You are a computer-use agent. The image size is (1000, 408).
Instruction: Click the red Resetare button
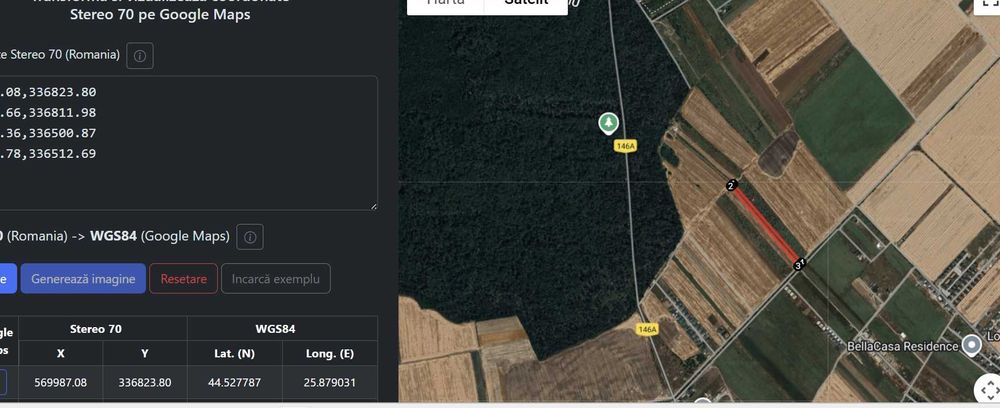point(183,279)
